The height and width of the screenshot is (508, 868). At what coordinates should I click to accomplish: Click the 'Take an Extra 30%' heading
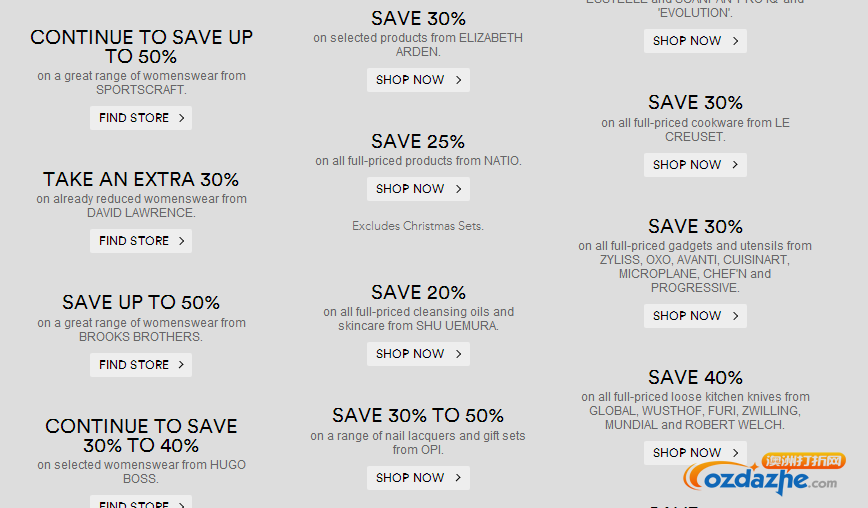141,179
